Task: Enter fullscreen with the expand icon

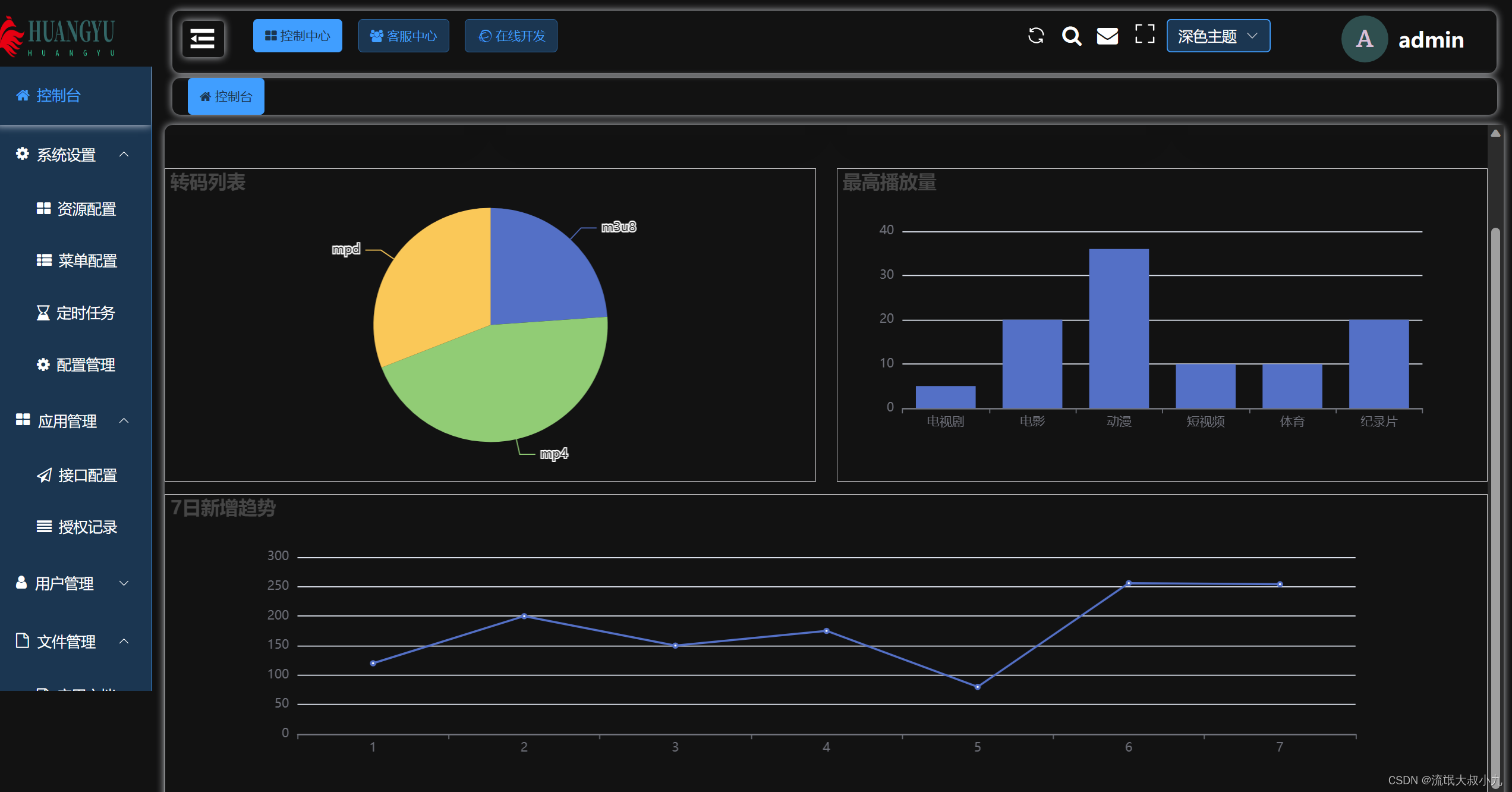Action: tap(1145, 36)
